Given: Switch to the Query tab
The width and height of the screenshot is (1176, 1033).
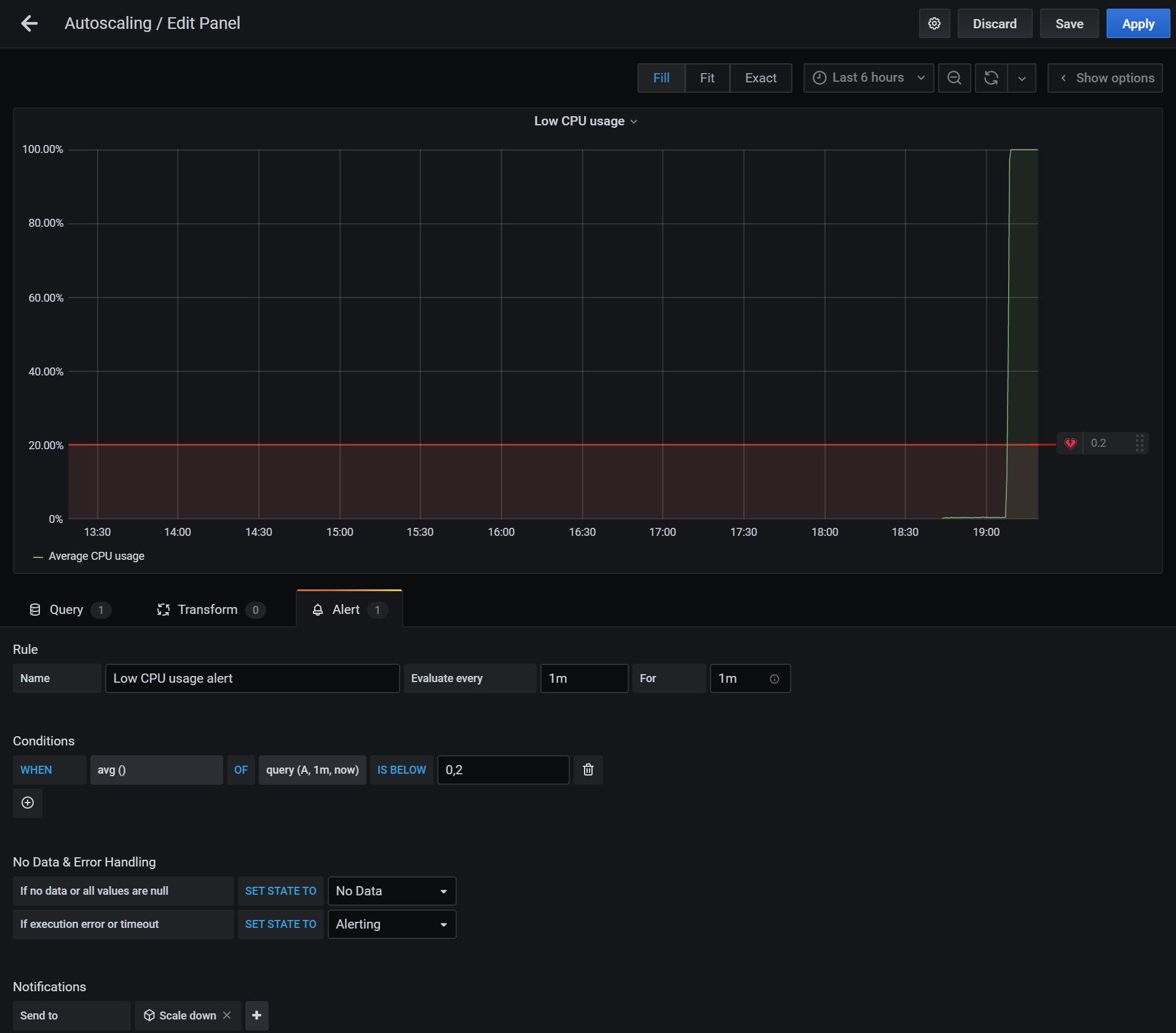Looking at the screenshot, I should pyautogui.click(x=66, y=610).
